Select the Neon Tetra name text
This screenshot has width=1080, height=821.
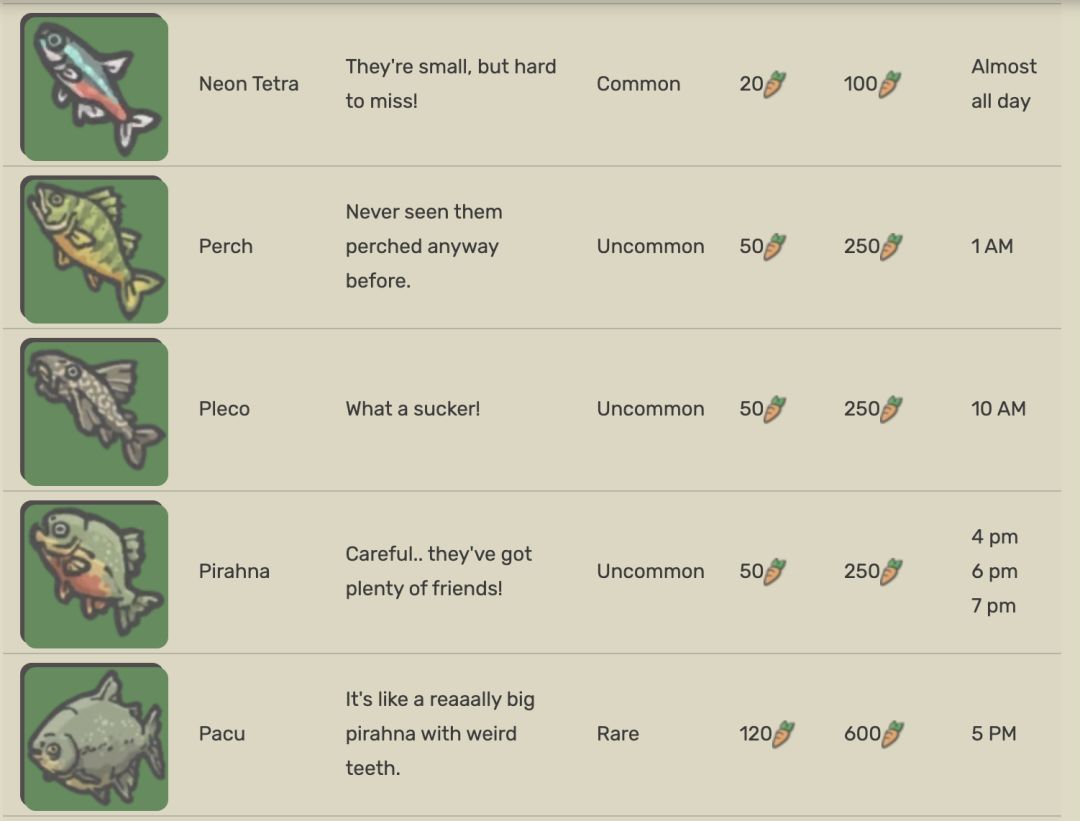tap(248, 84)
